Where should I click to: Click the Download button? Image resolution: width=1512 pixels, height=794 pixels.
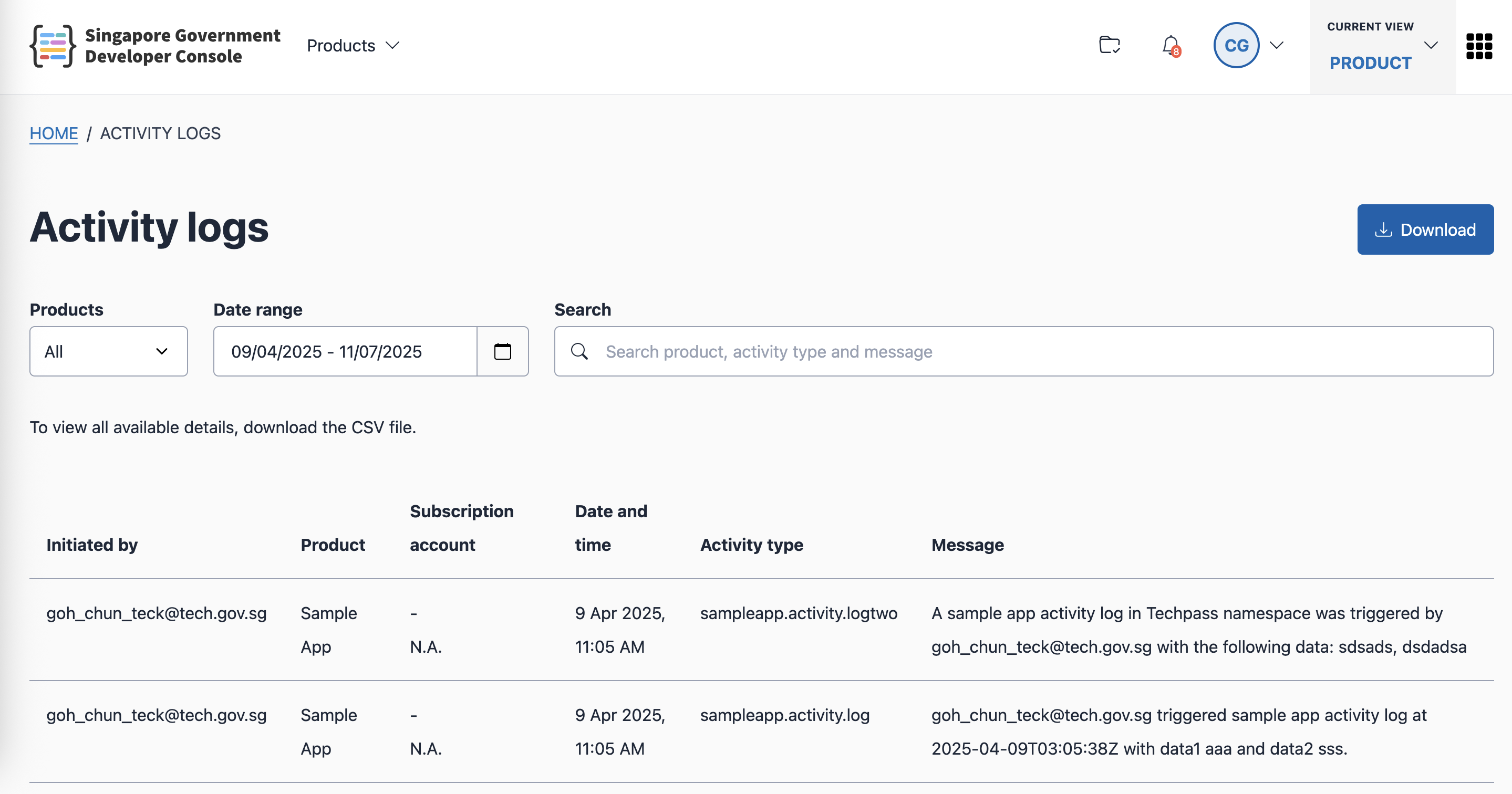(x=1425, y=229)
